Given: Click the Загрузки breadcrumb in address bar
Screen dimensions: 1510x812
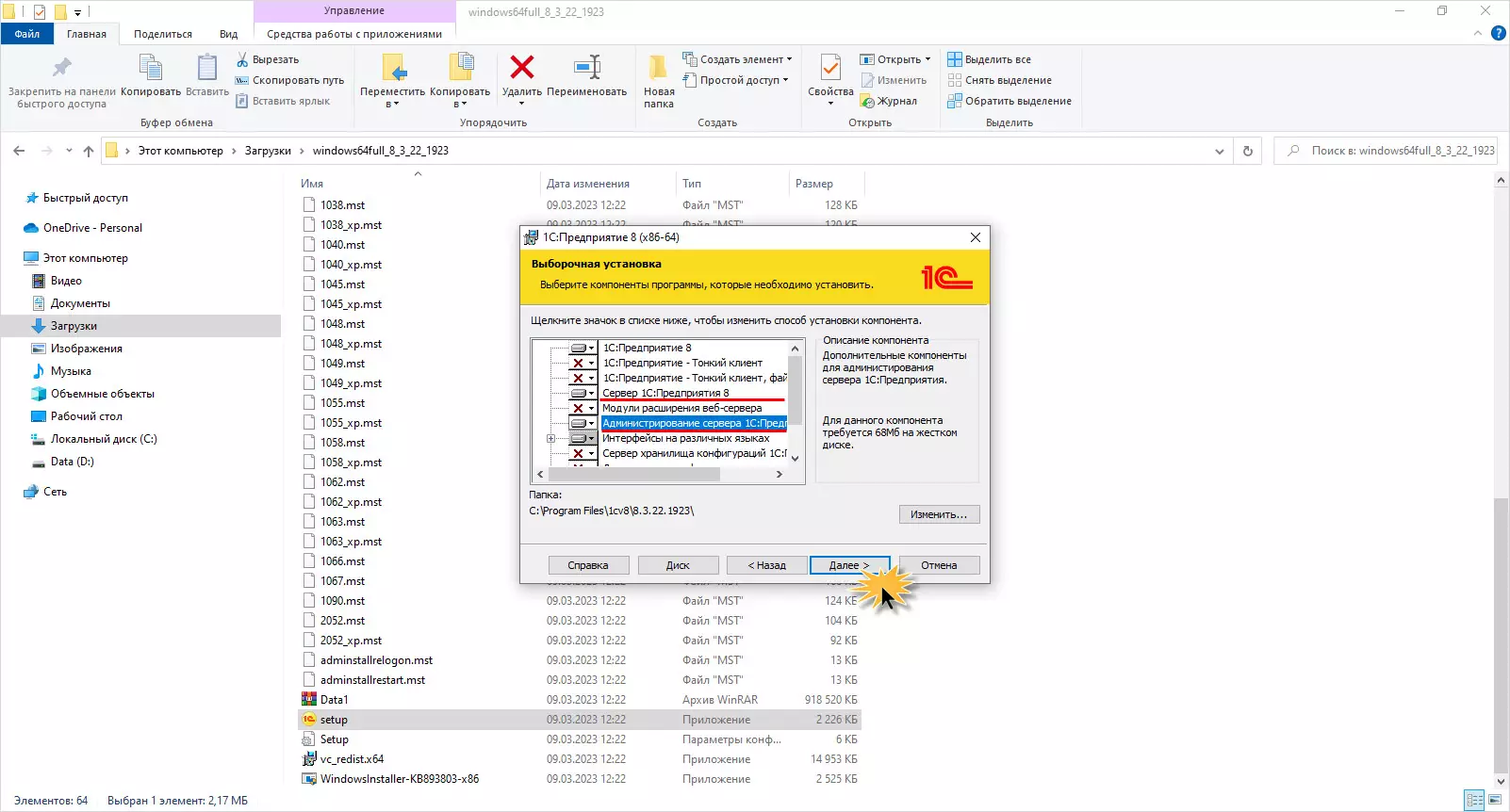Looking at the screenshot, I should tap(268, 151).
